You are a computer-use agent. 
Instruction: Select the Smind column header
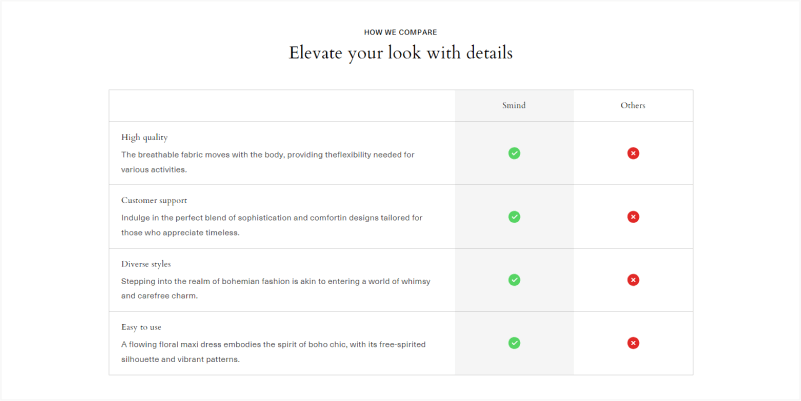click(514, 105)
